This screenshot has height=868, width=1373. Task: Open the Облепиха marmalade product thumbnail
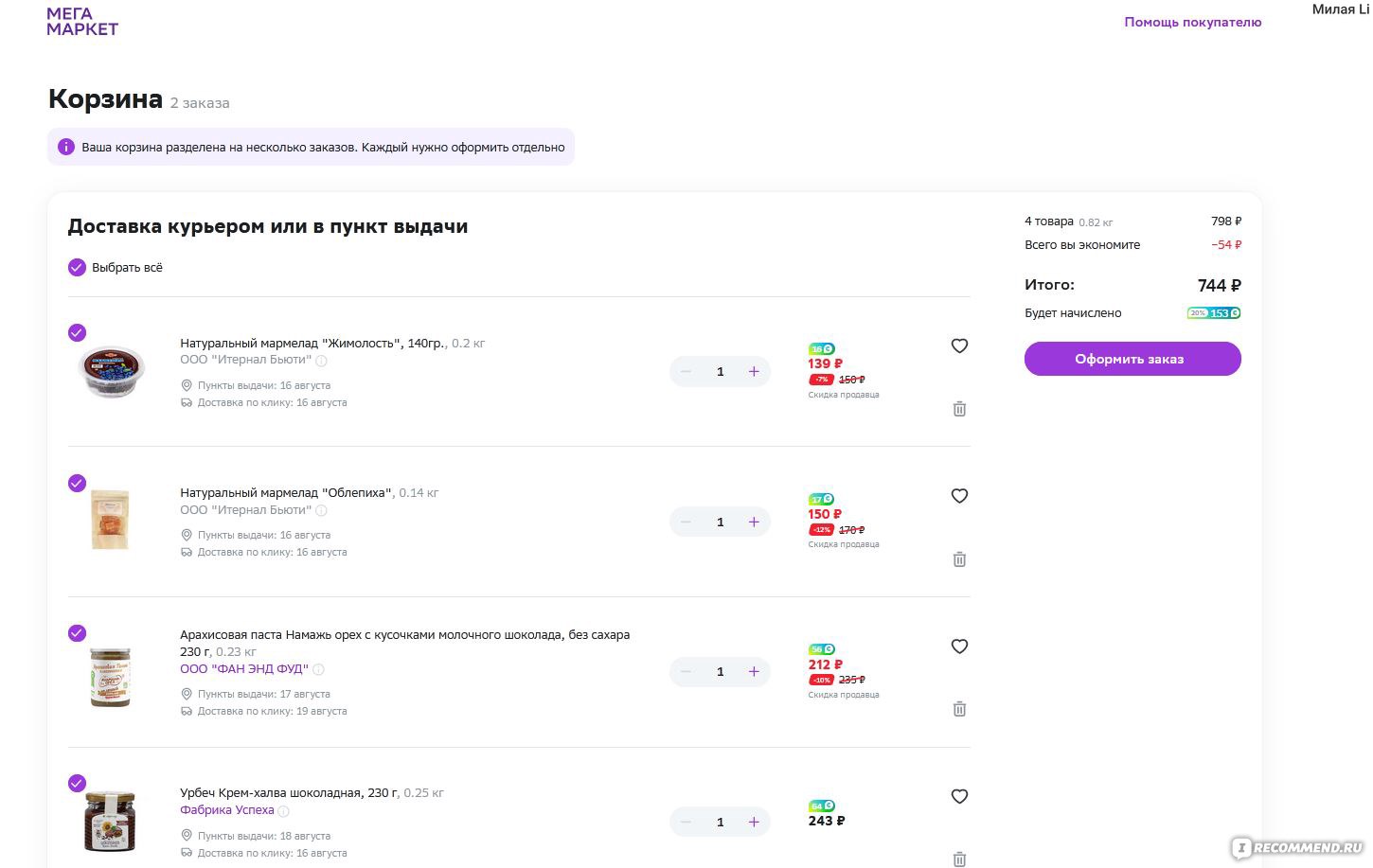click(110, 520)
